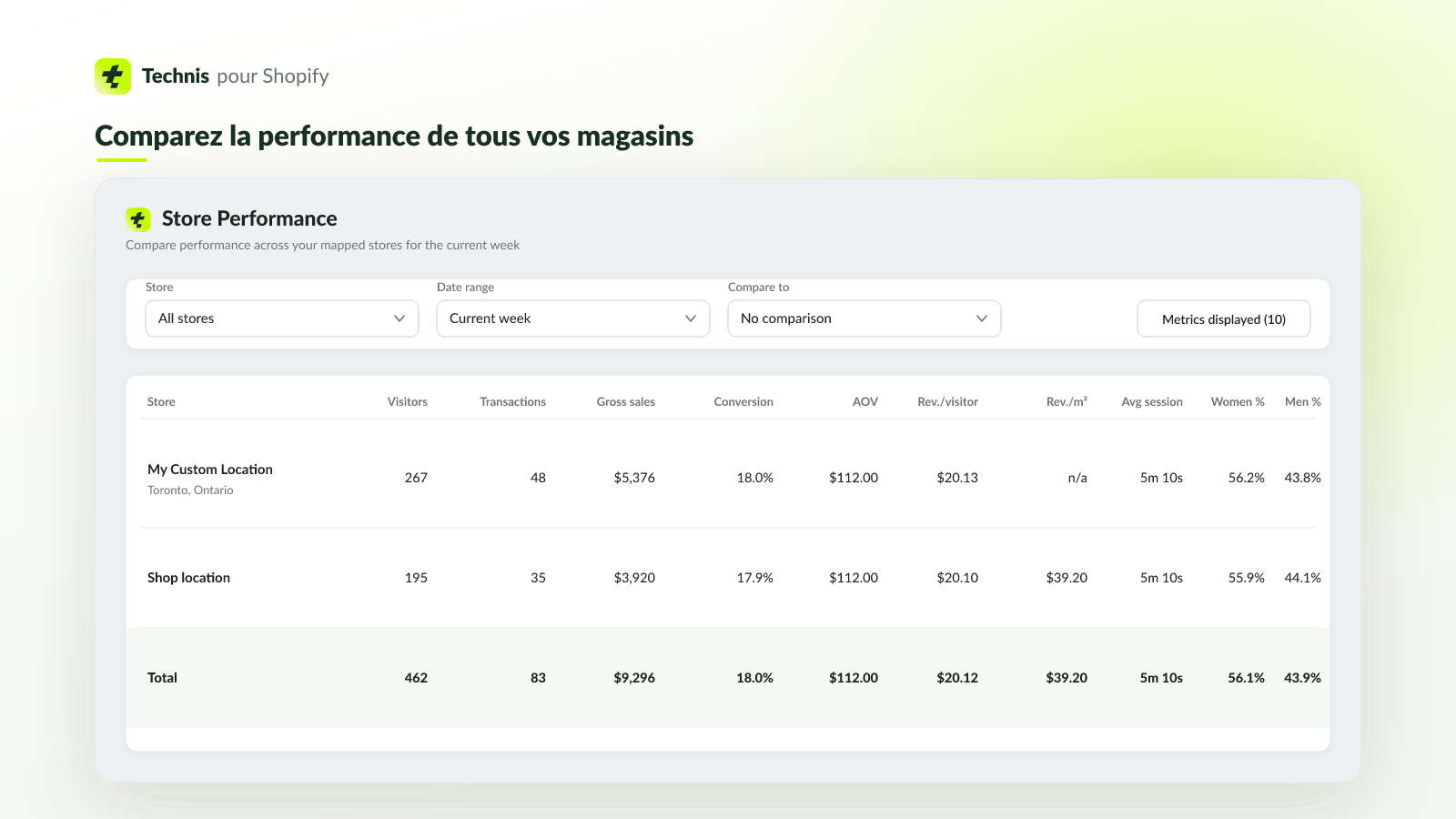Click the Store Performance heading
This screenshot has width=1456, height=819.
point(249,218)
